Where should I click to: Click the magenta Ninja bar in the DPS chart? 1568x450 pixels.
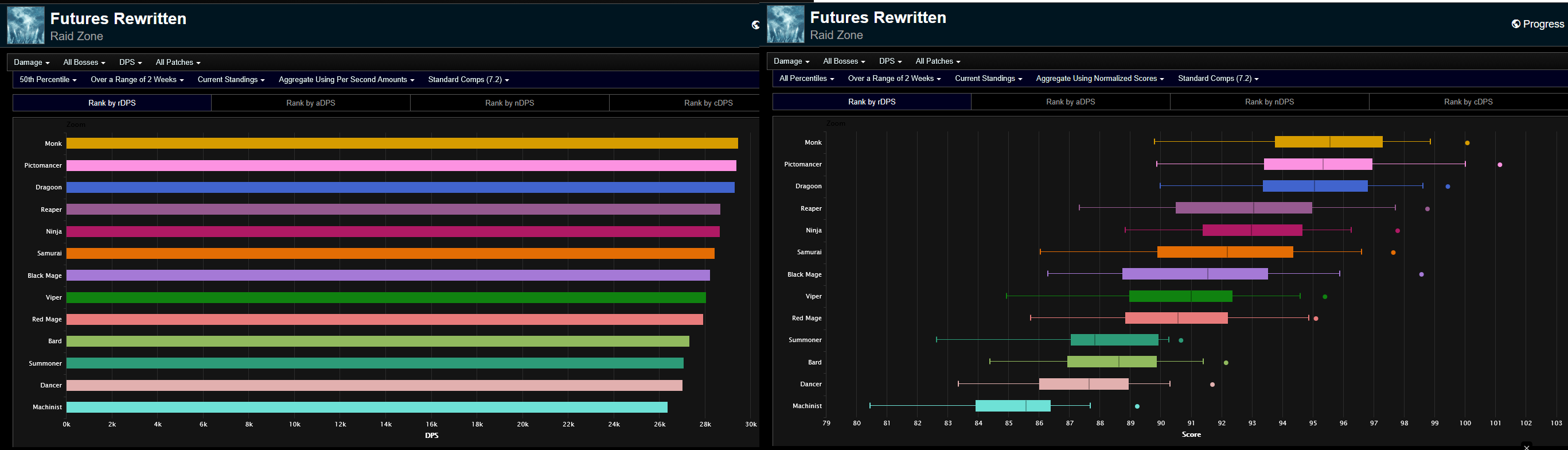[x=393, y=231]
